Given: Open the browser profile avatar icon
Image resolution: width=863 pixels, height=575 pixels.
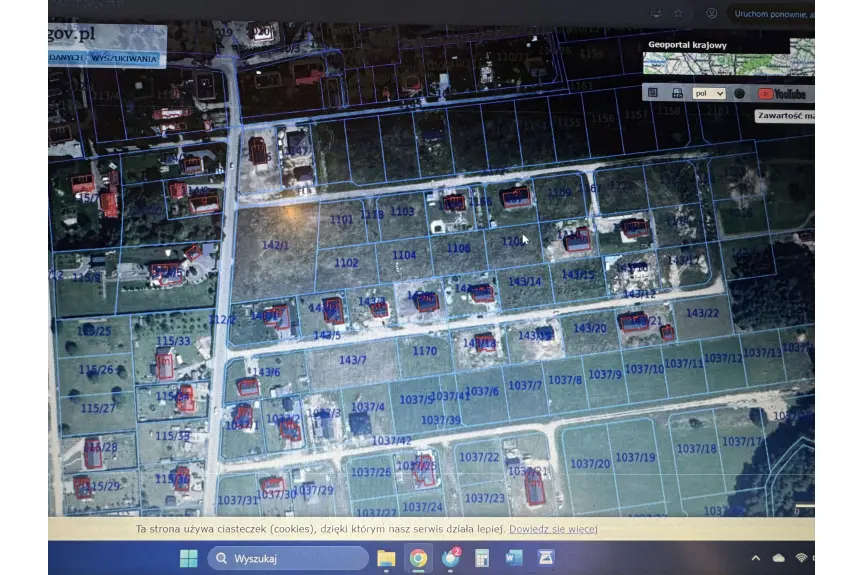Looking at the screenshot, I should [711, 14].
